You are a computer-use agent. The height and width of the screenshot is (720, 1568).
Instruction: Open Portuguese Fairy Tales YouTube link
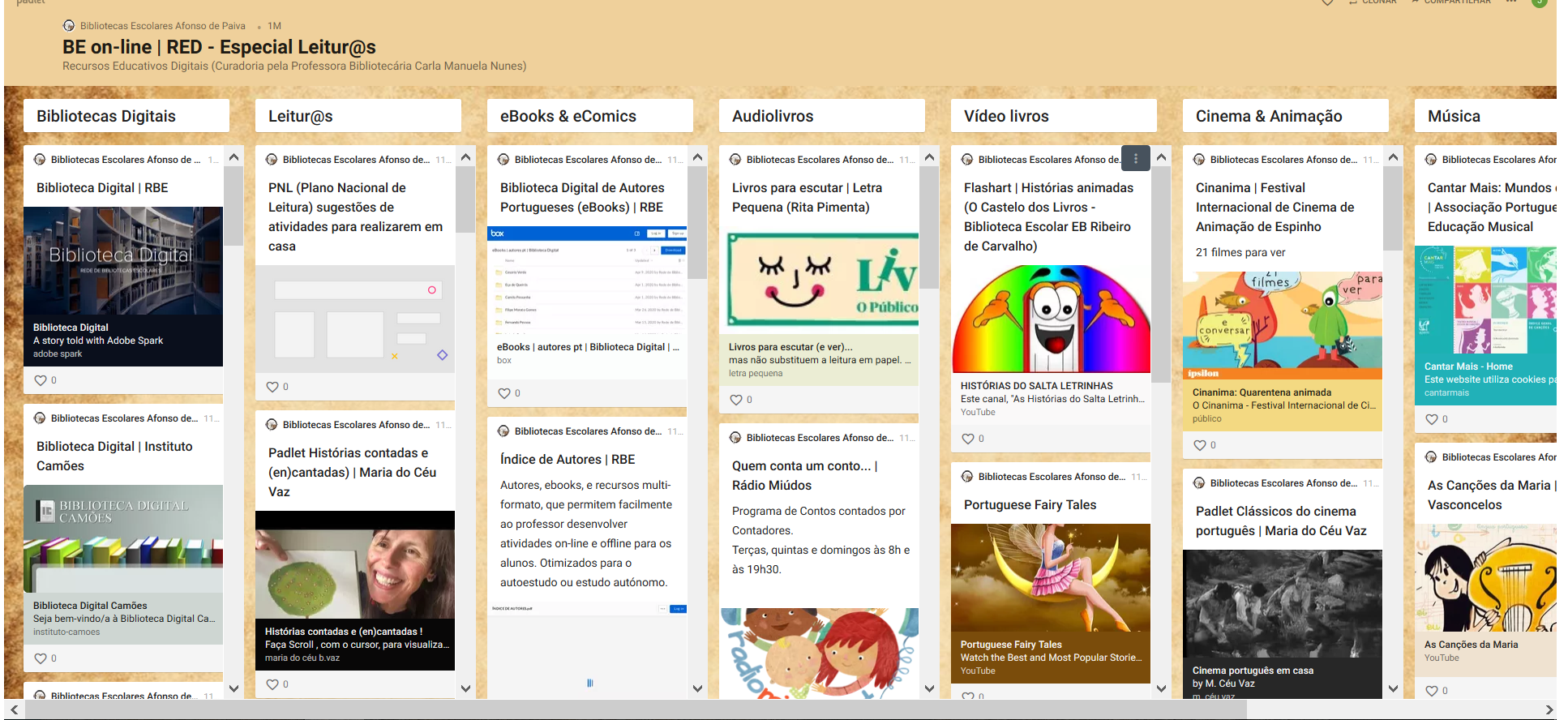tap(1051, 658)
